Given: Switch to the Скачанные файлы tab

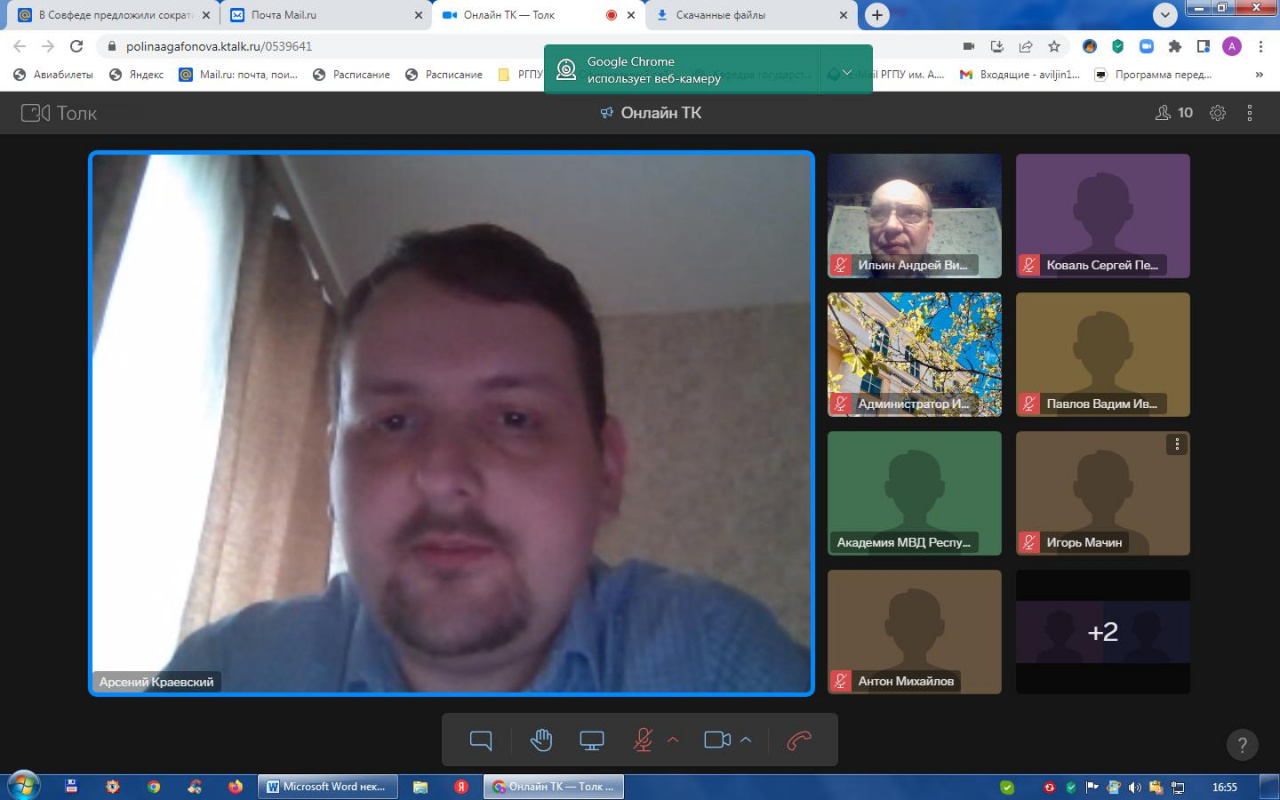Looking at the screenshot, I should [x=750, y=15].
